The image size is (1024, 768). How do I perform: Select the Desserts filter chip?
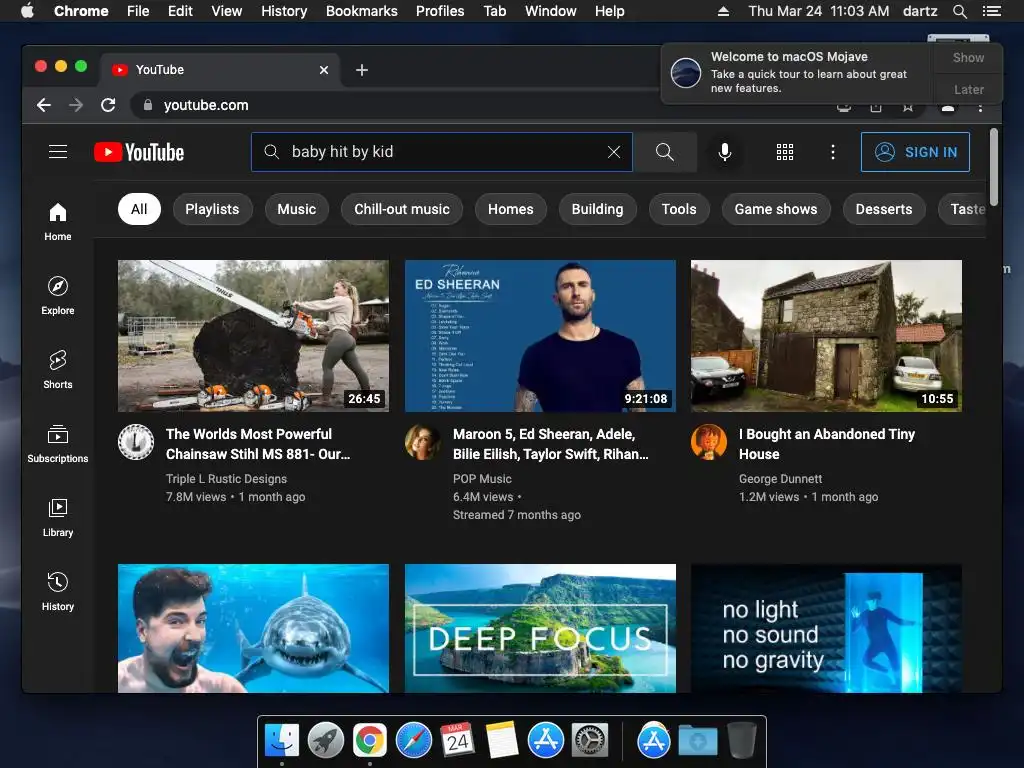(884, 210)
